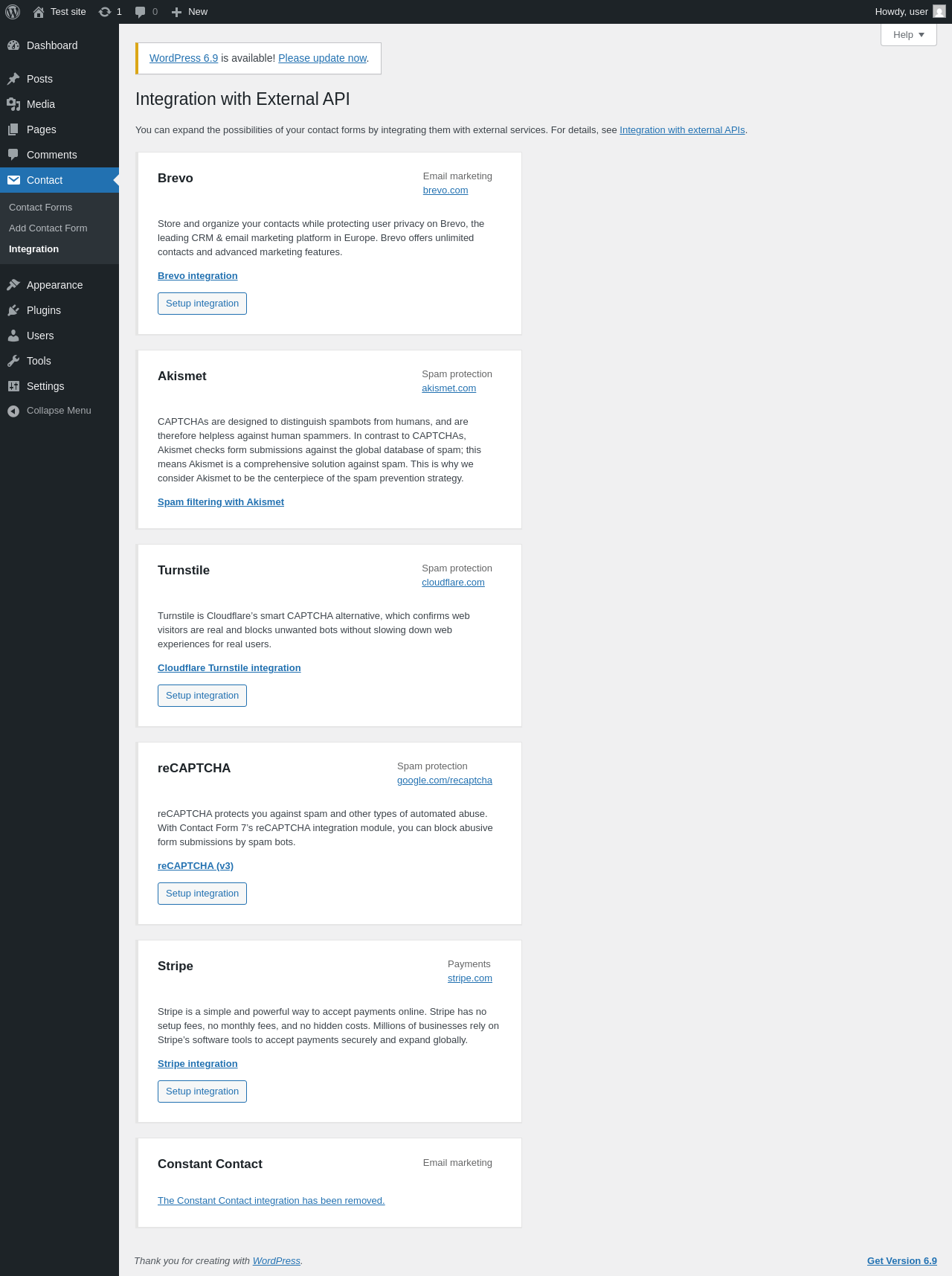This screenshot has height=1276, width=952.
Task: Open Users menu label
Action: pyautogui.click(x=40, y=336)
